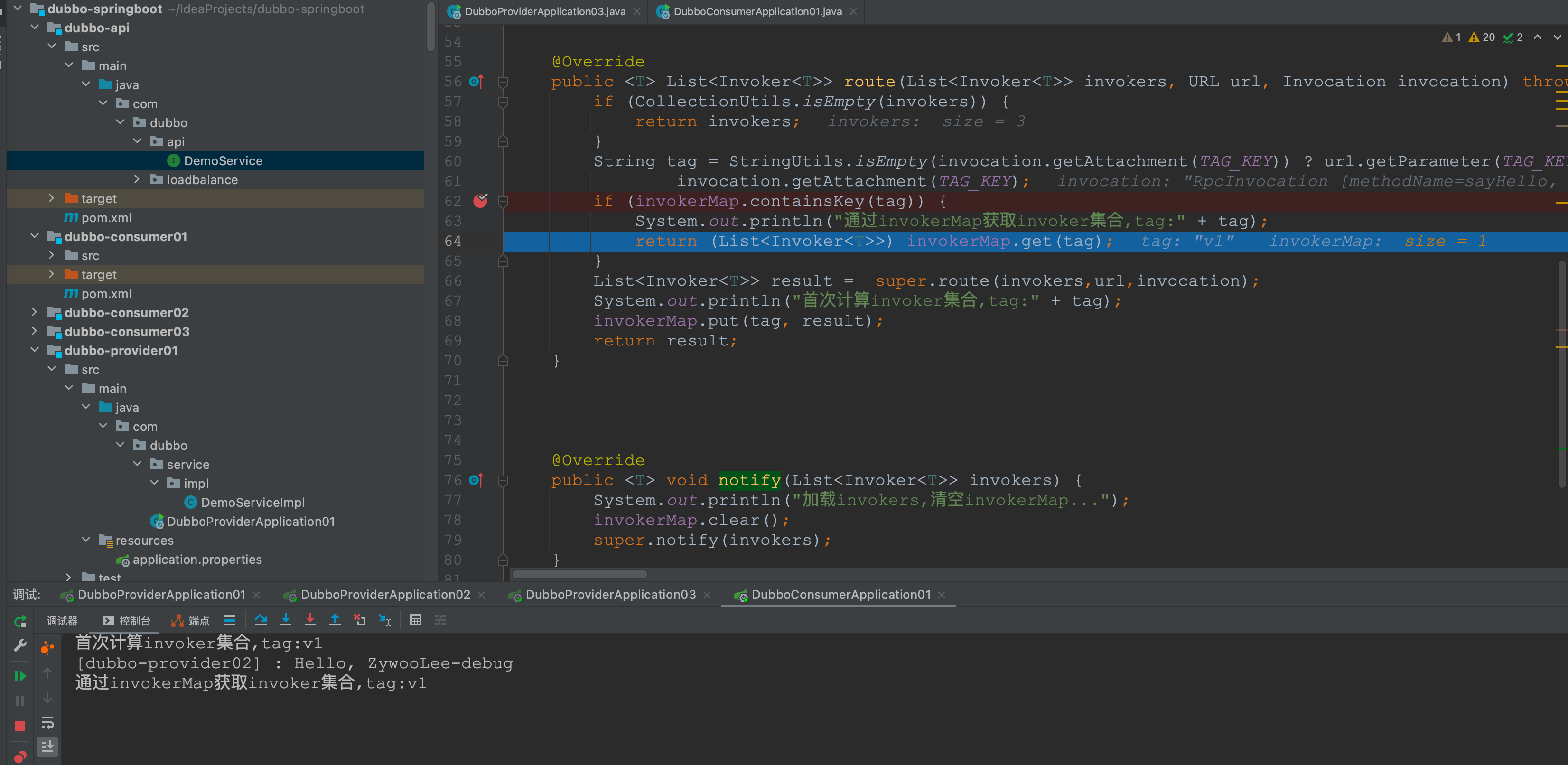Screen dimensions: 1568x765
Task: Open the 控制台 console tab
Action: (127, 621)
